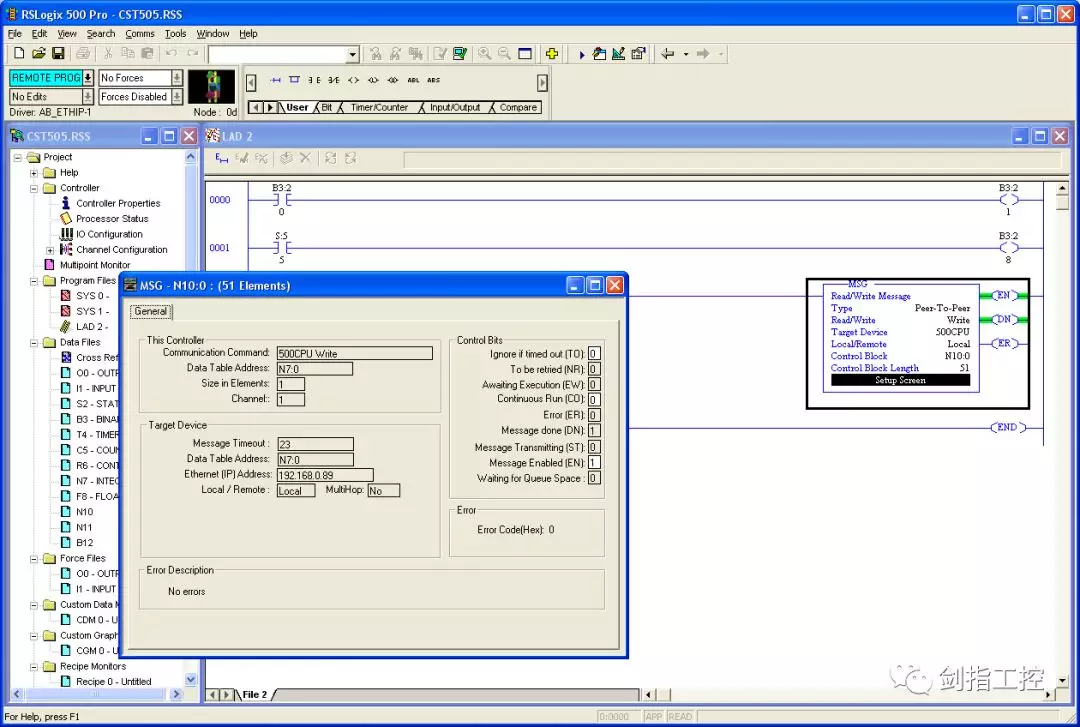Viewport: 1080px width, 727px height.
Task: Click the General tab in MSG dialog
Action: [151, 312]
